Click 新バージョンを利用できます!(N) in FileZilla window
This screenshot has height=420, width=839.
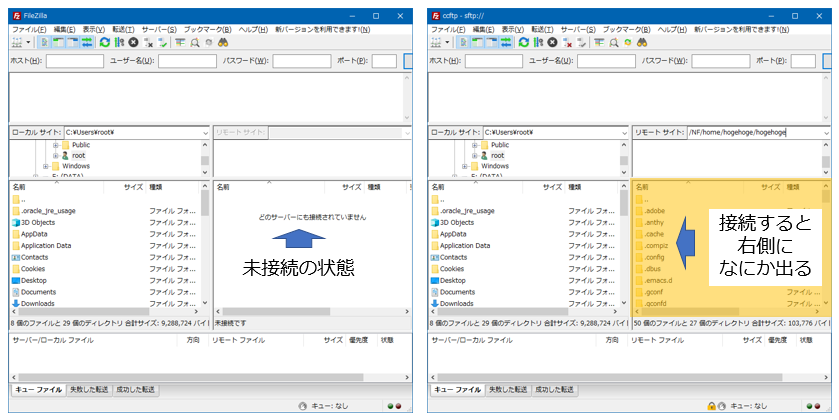tap(322, 29)
